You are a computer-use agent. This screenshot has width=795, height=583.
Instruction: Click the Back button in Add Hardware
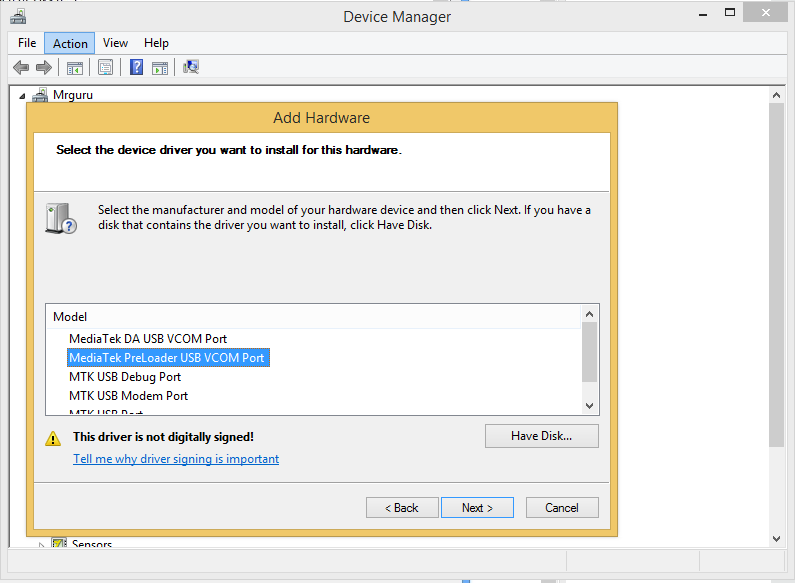pyautogui.click(x=402, y=507)
